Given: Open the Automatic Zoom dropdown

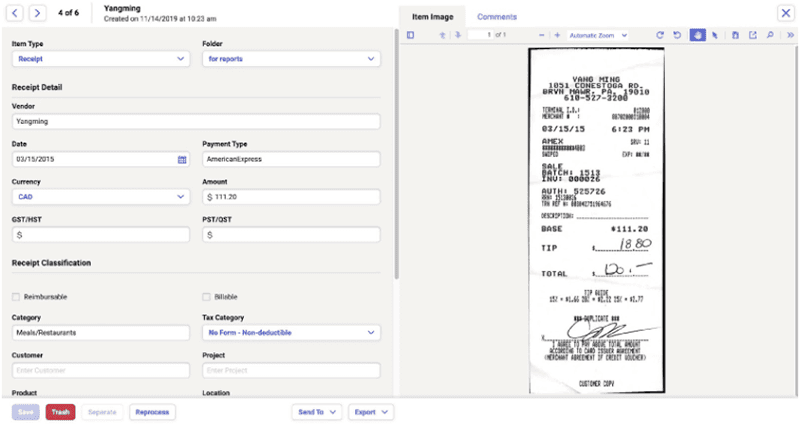Looking at the screenshot, I should (598, 35).
